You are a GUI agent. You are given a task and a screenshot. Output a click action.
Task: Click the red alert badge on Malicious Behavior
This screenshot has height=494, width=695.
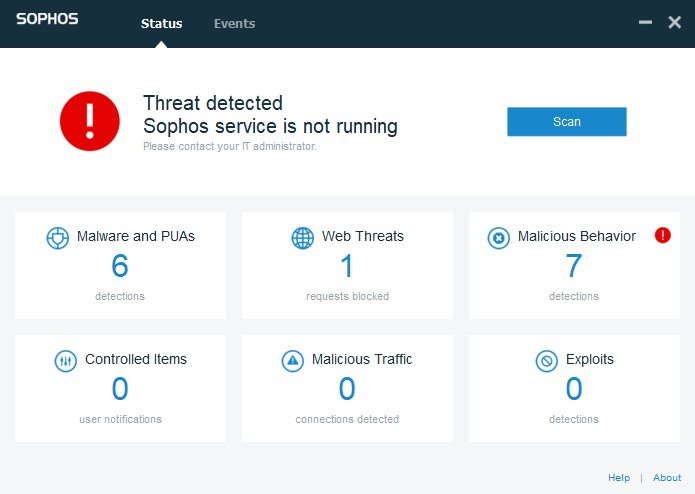[x=663, y=235]
